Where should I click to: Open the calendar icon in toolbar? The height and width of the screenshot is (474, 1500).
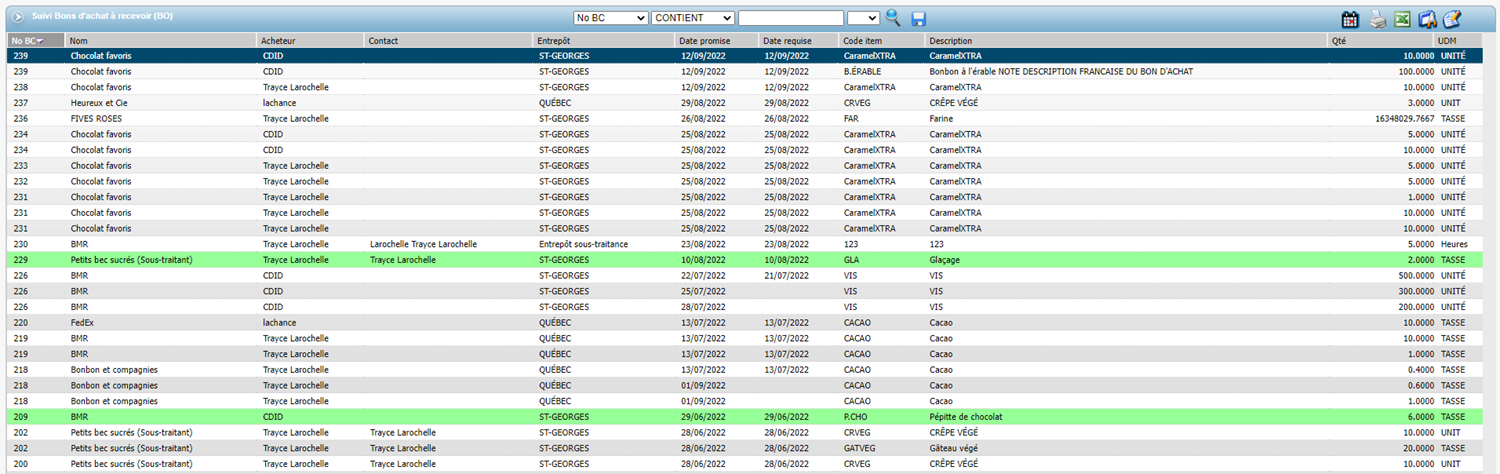pyautogui.click(x=1350, y=18)
